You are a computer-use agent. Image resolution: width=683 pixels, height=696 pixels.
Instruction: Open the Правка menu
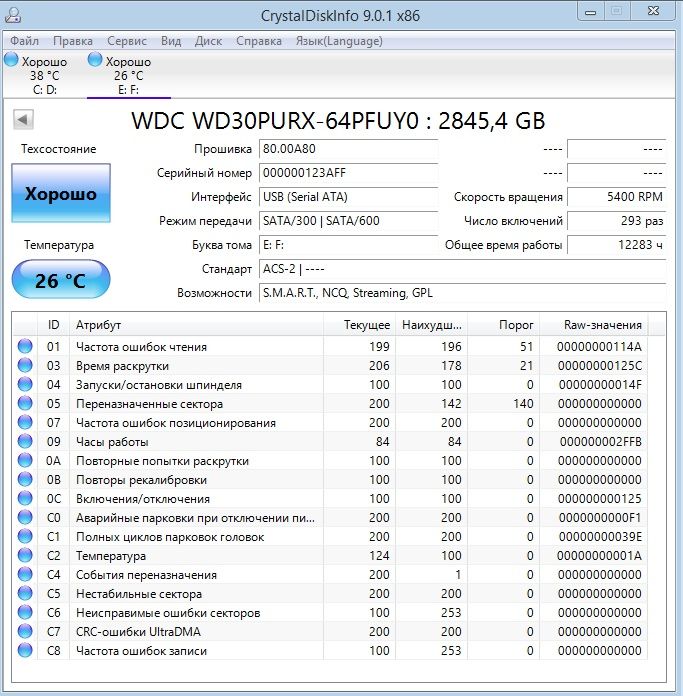pyautogui.click(x=73, y=41)
